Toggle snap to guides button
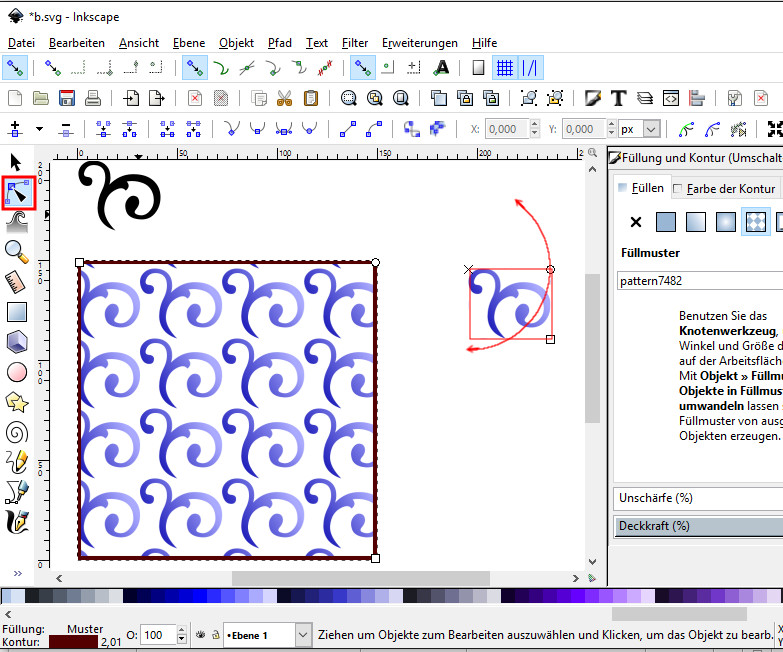The height and width of the screenshot is (652, 783). (x=530, y=67)
